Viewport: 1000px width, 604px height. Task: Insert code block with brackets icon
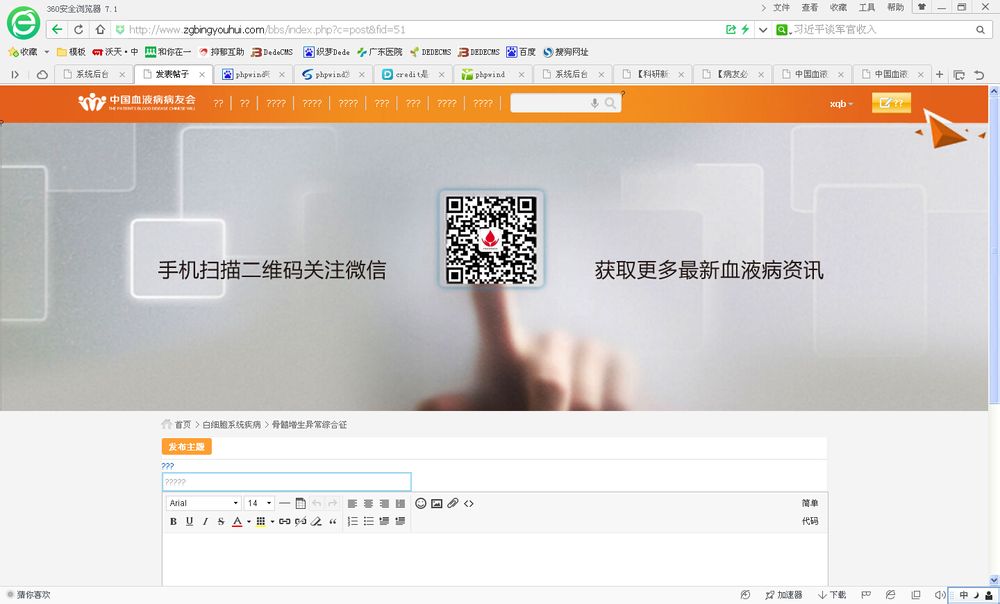pyautogui.click(x=469, y=503)
